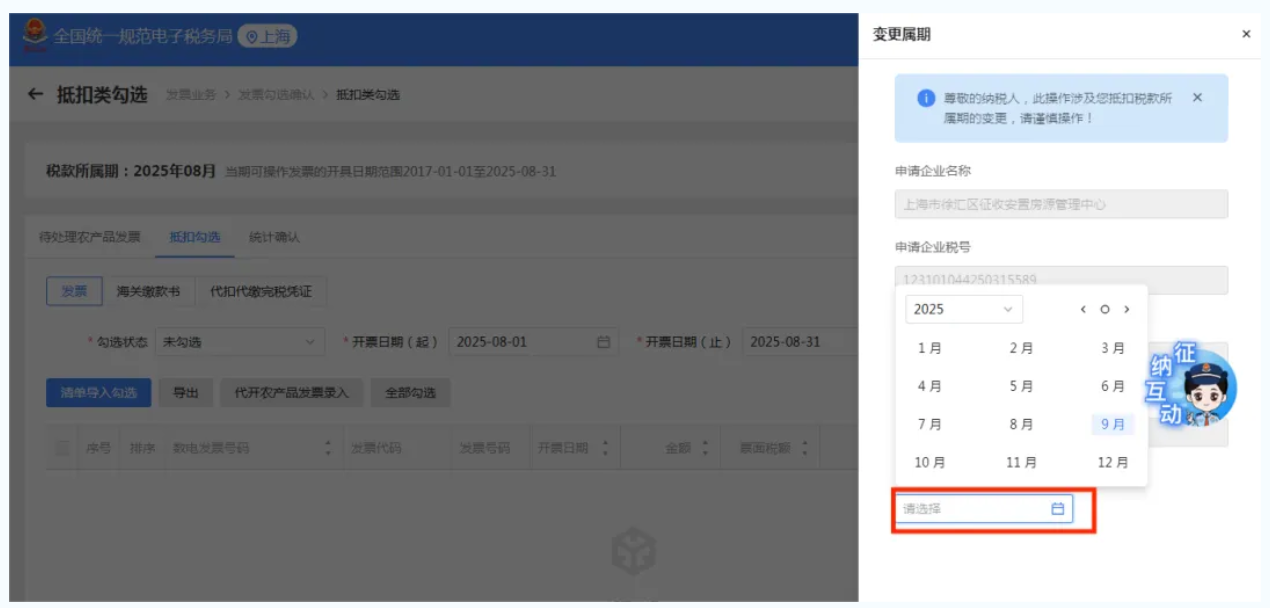This screenshot has height=608, width=1270.
Task: Switch to the 待处理农产品发票 tab
Action: point(89,237)
